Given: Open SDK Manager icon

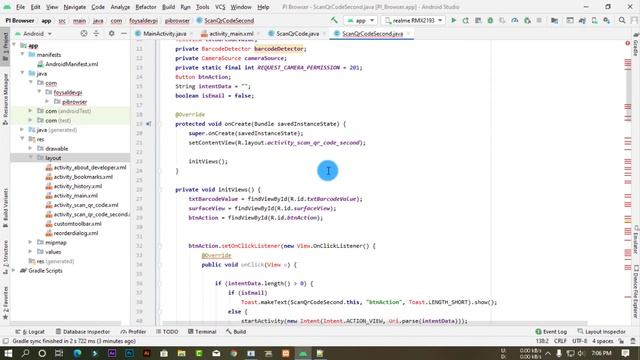Looking at the screenshot, I should (607, 20).
